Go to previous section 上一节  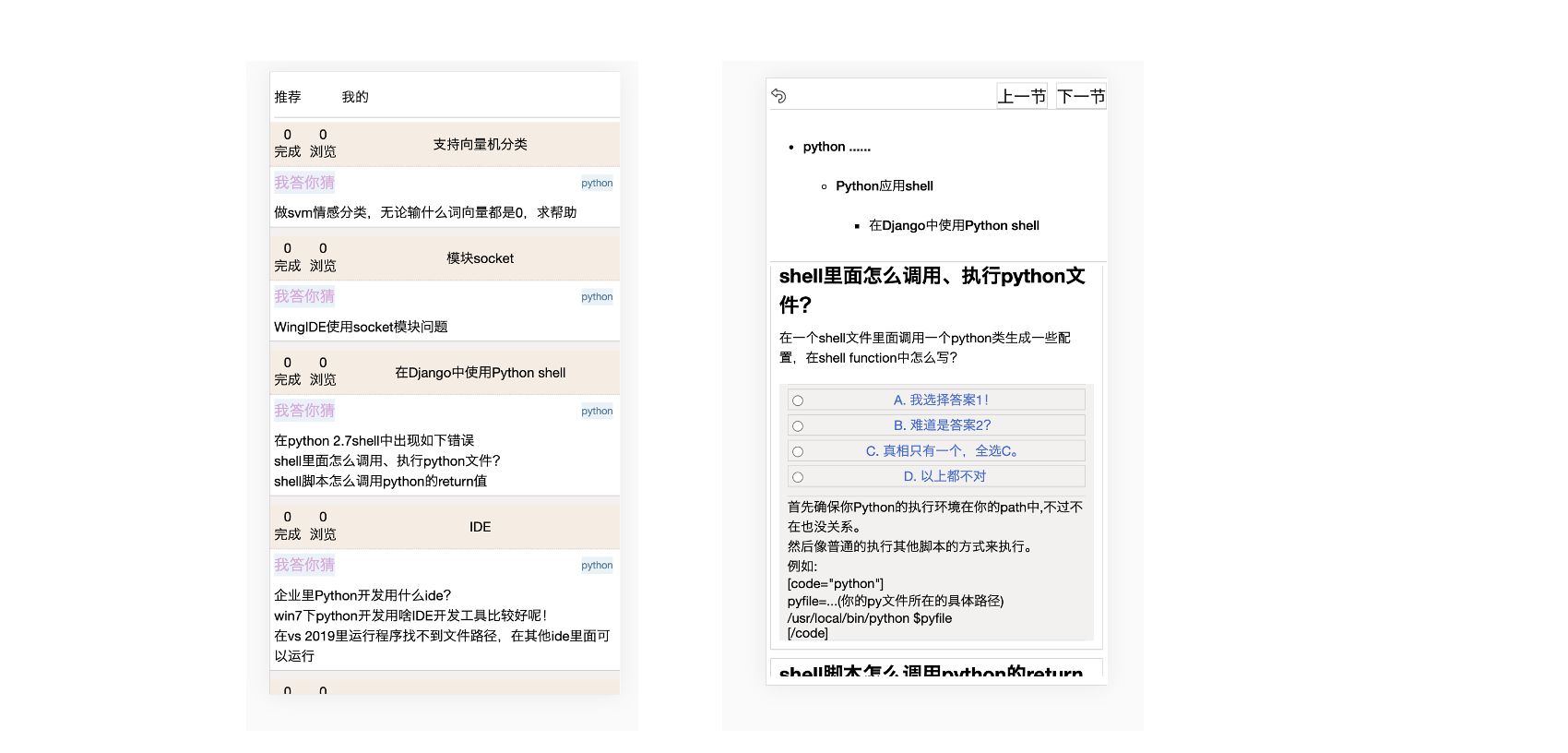pyautogui.click(x=1022, y=96)
